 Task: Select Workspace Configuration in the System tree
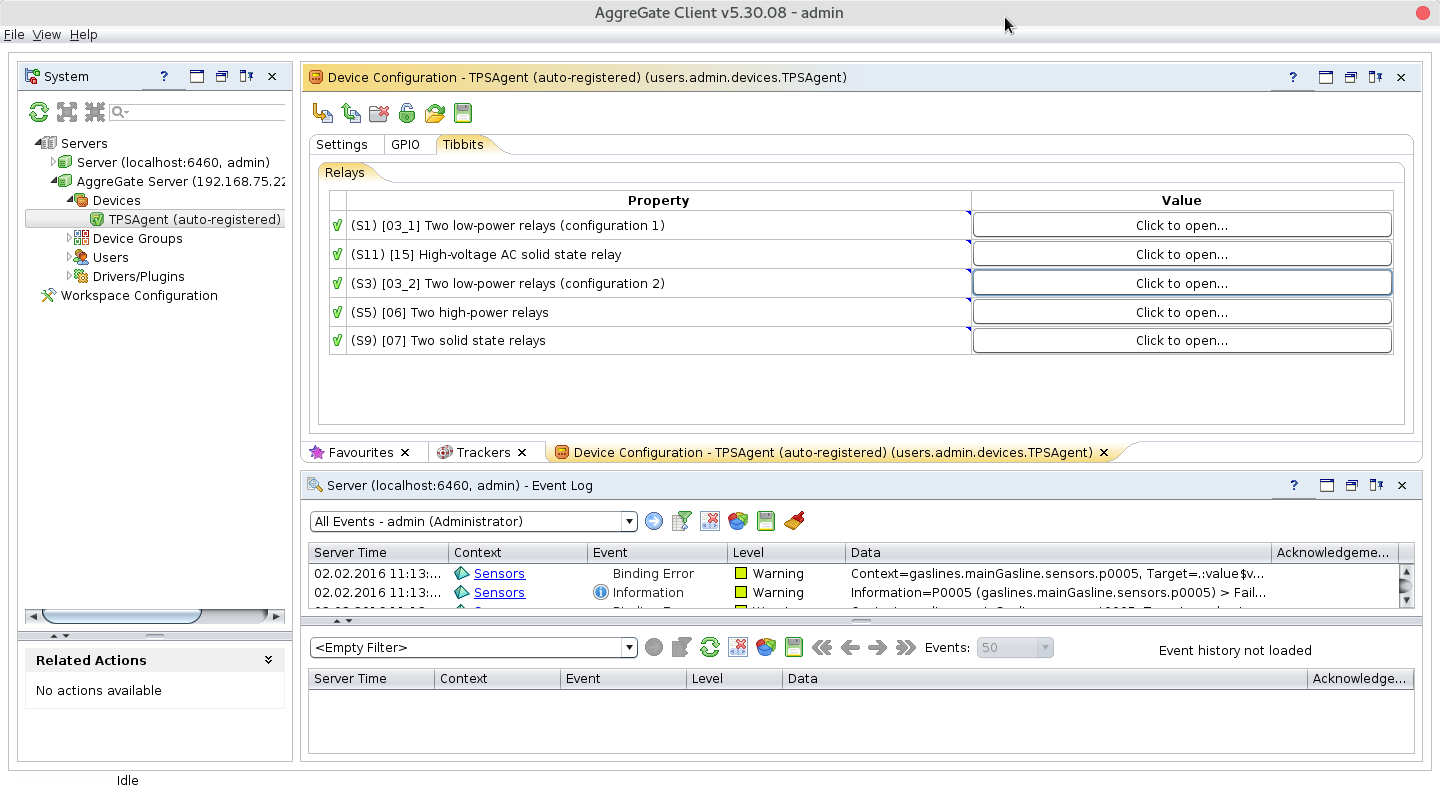pyautogui.click(x=139, y=295)
